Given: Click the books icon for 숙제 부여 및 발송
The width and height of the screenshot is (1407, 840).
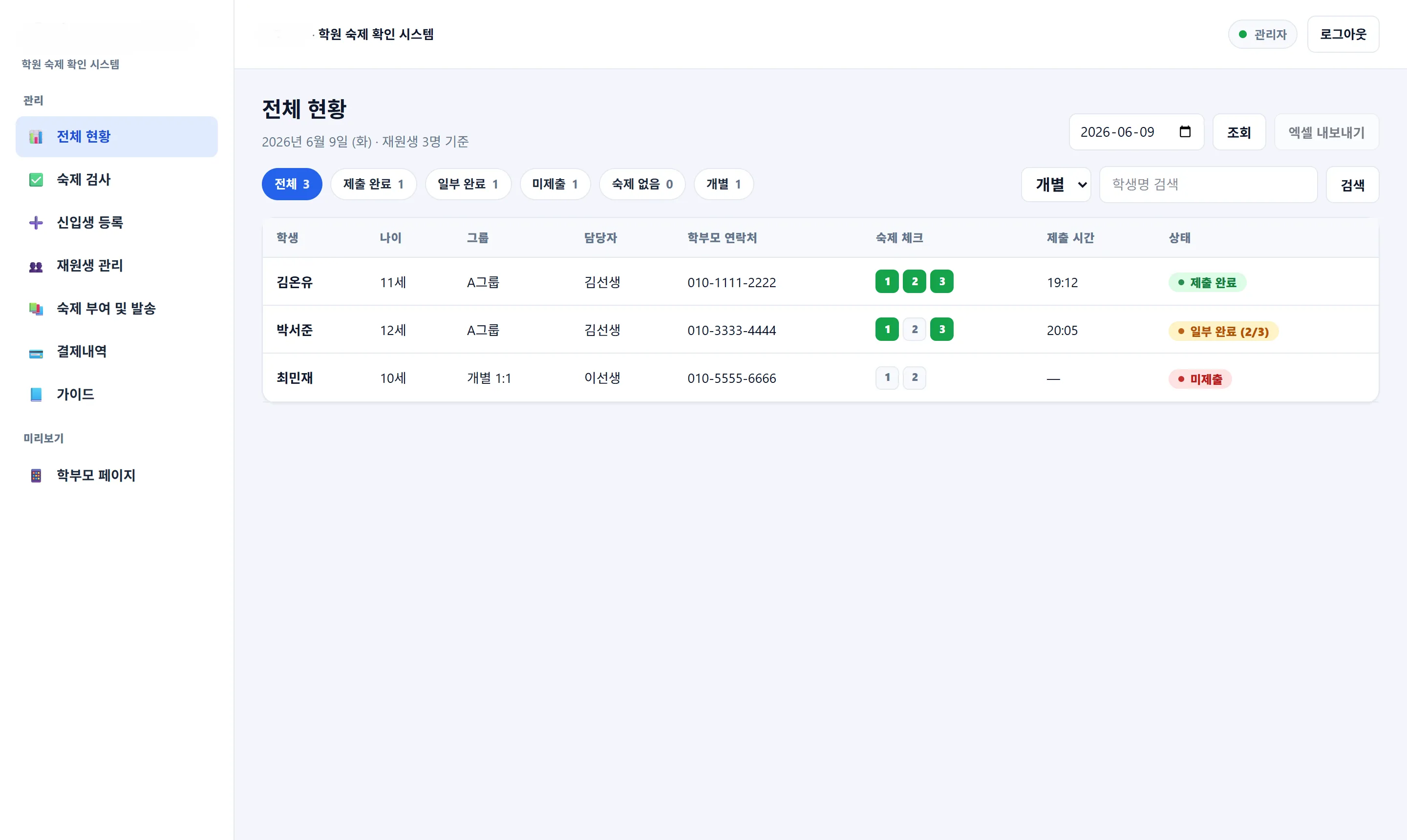Looking at the screenshot, I should 36,309.
